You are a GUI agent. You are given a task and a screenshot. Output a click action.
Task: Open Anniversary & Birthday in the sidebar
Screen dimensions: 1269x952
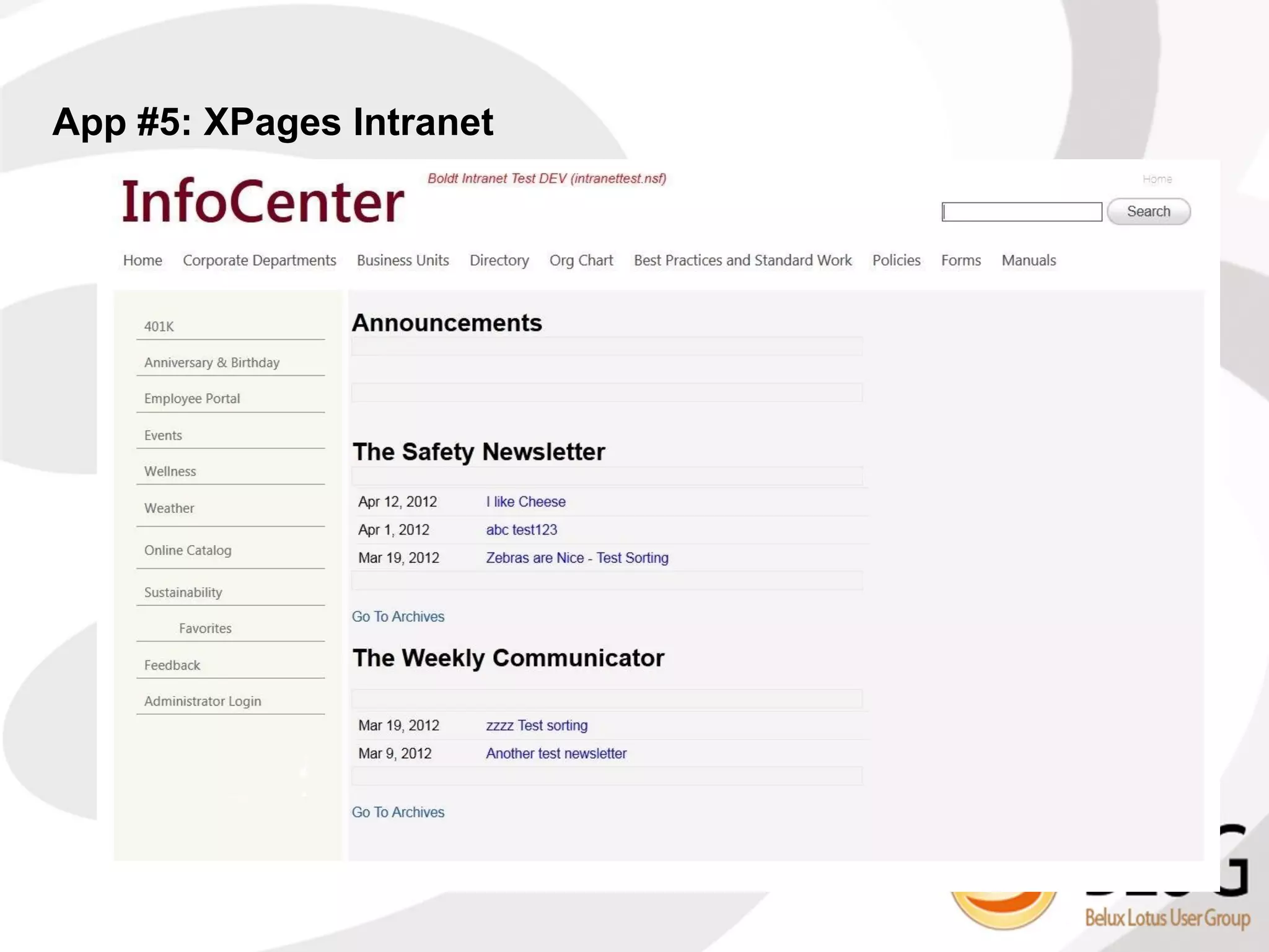(212, 362)
